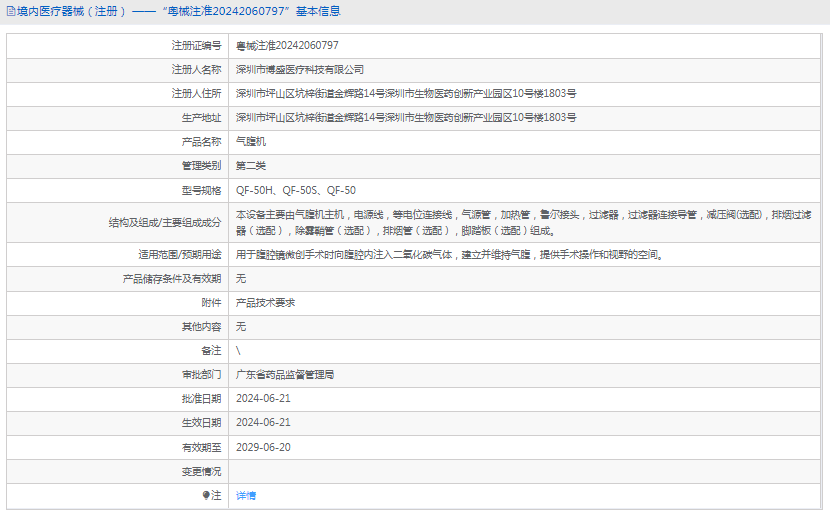
Task: Select the backslash value in 备注 row
Action: pos(238,351)
